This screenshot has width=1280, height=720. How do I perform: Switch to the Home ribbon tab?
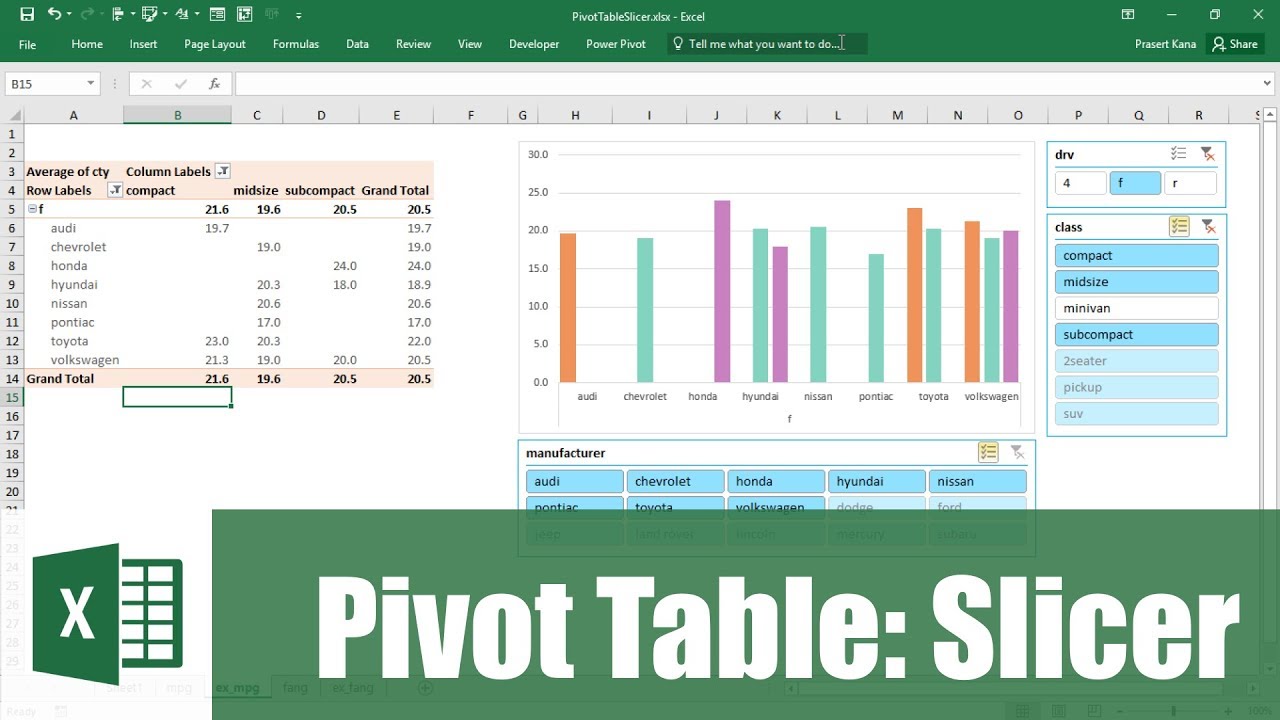(87, 44)
